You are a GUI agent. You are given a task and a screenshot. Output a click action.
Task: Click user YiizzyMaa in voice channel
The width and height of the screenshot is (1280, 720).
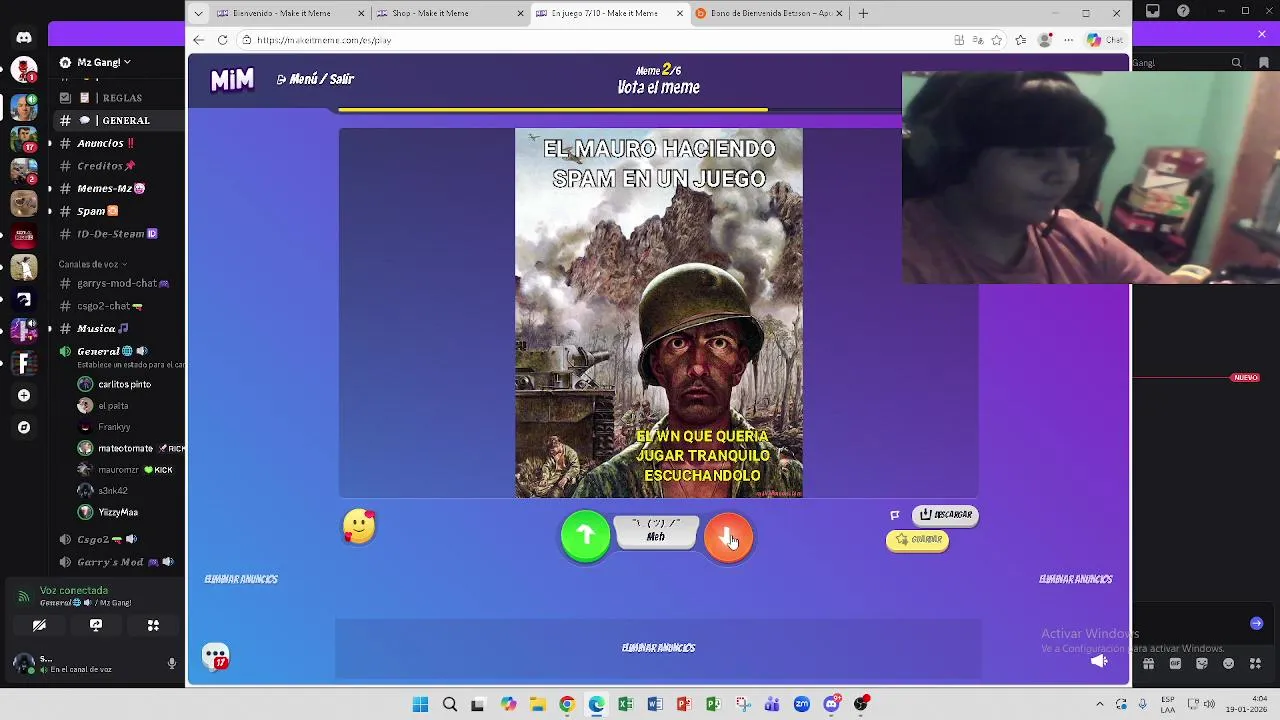[118, 512]
